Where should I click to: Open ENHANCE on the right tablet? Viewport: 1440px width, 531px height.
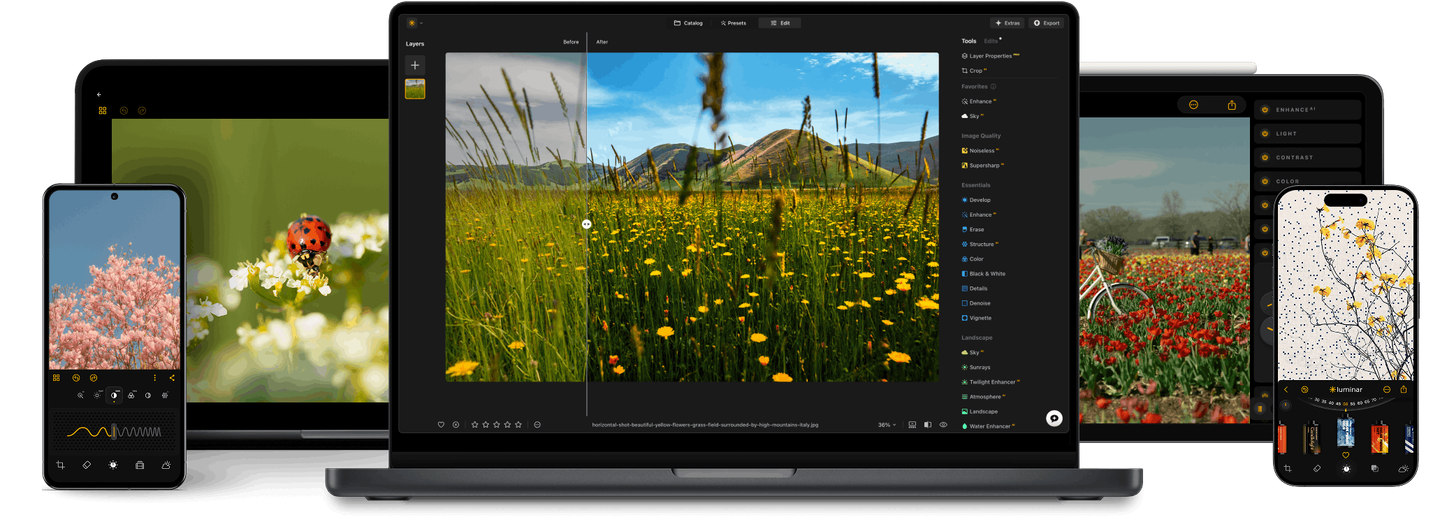(1308, 109)
